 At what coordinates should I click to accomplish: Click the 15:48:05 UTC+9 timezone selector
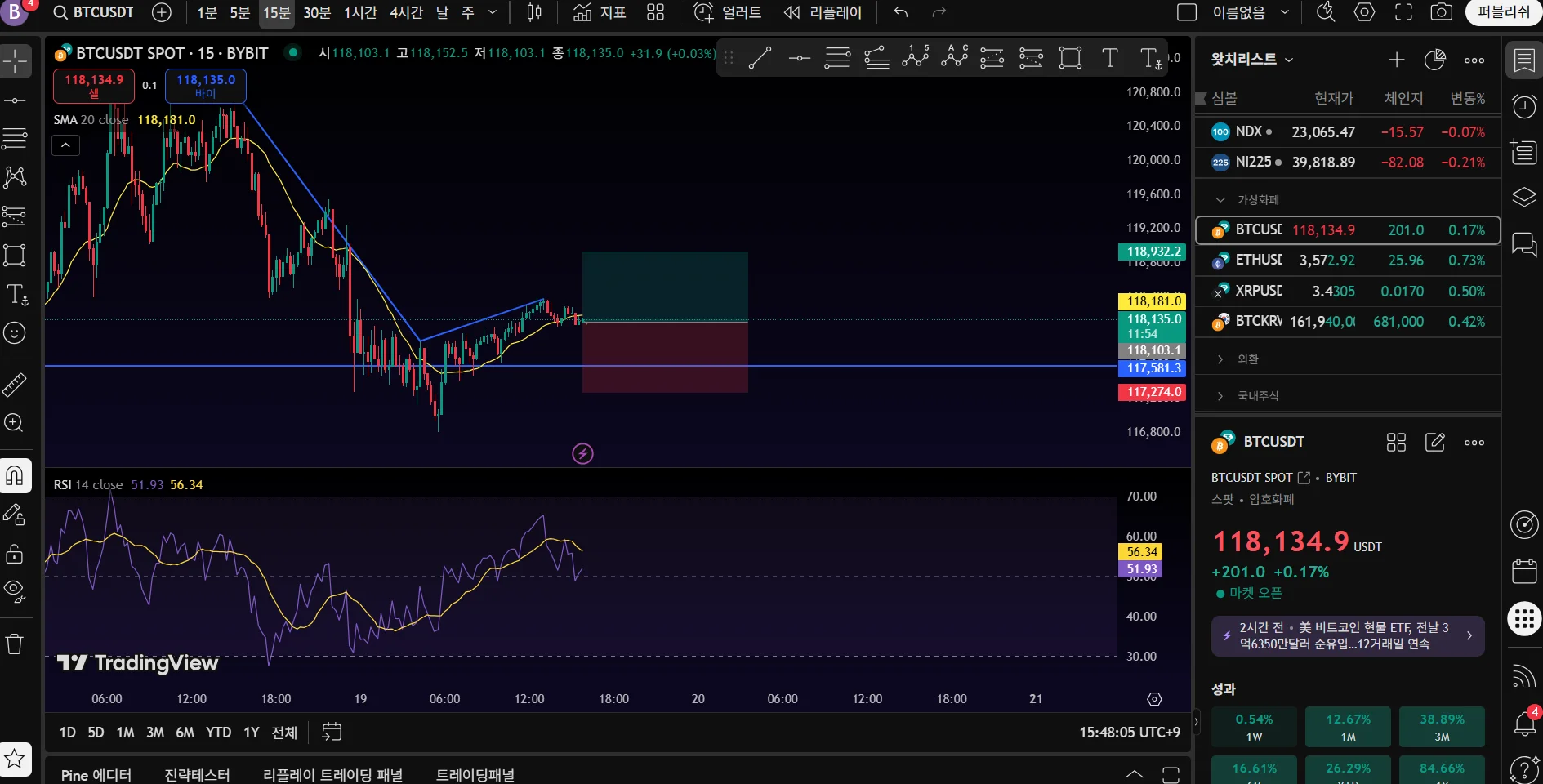(1130, 733)
